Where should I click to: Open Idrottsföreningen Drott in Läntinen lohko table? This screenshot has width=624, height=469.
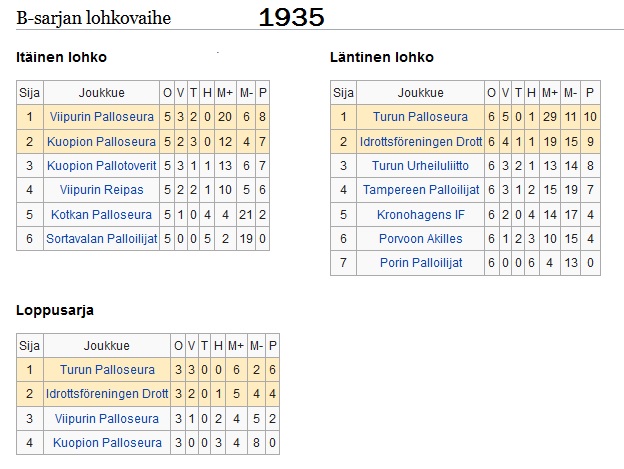pyautogui.click(x=420, y=142)
